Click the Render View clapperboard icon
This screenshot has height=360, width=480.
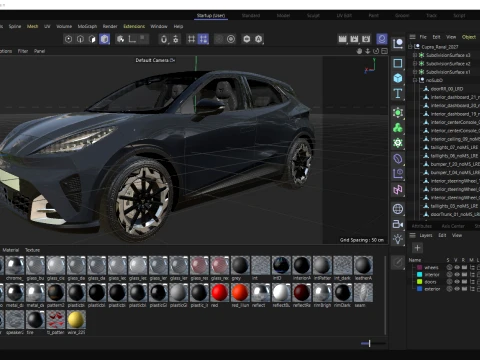(342, 39)
